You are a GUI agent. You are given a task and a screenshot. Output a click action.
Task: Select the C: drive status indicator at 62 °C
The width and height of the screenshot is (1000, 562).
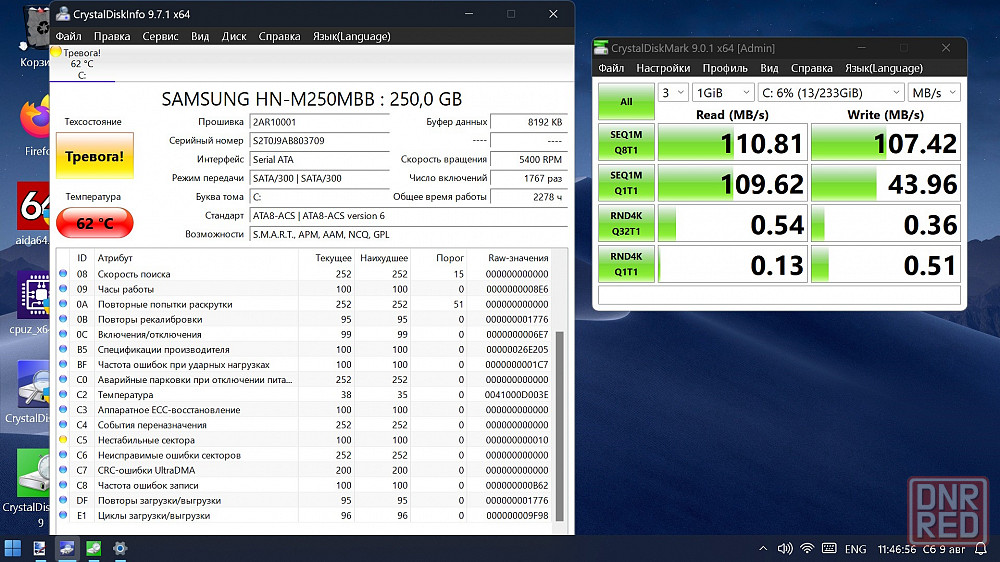[82, 64]
